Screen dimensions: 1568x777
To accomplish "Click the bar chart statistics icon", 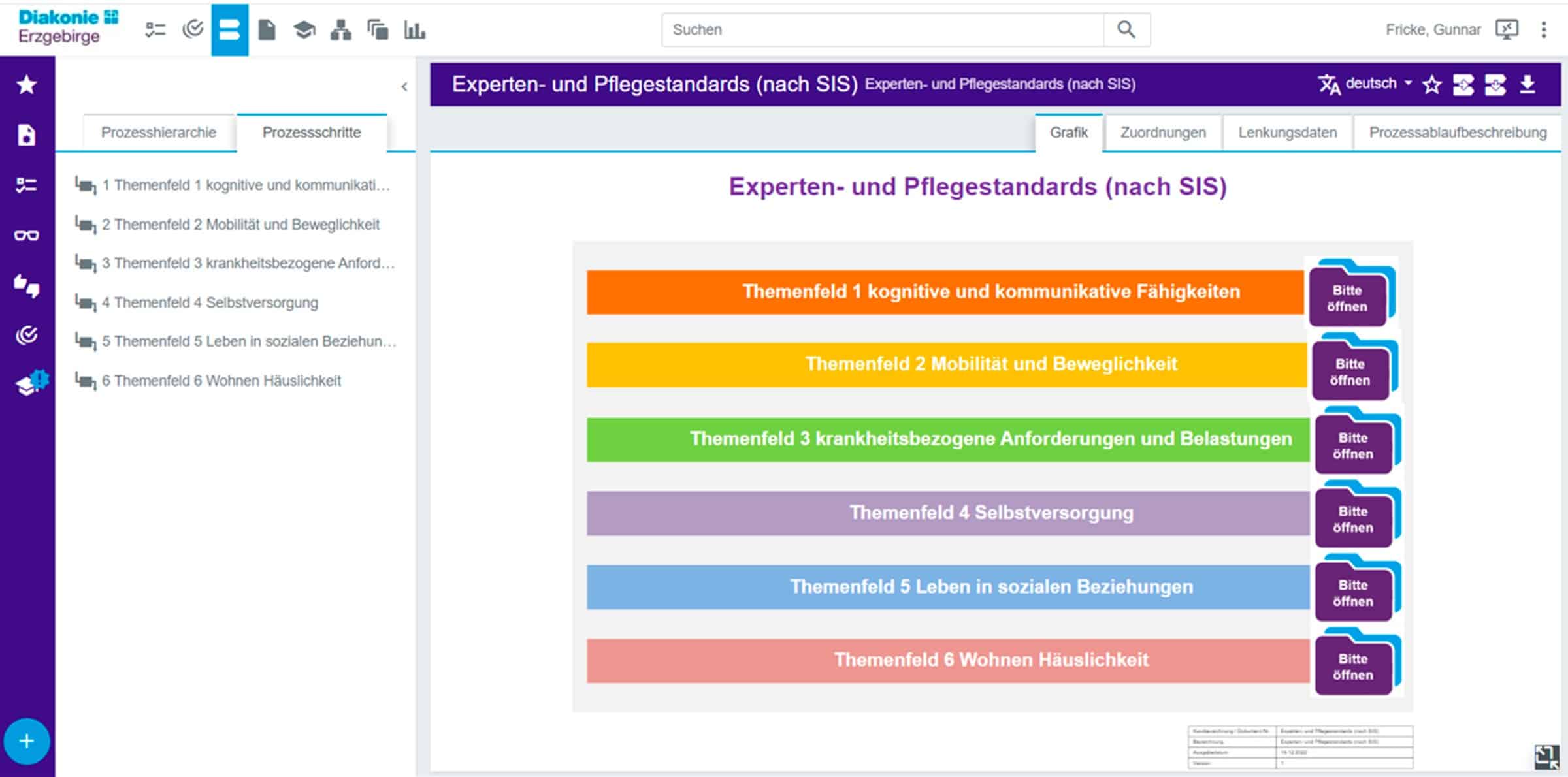I will click(x=414, y=29).
